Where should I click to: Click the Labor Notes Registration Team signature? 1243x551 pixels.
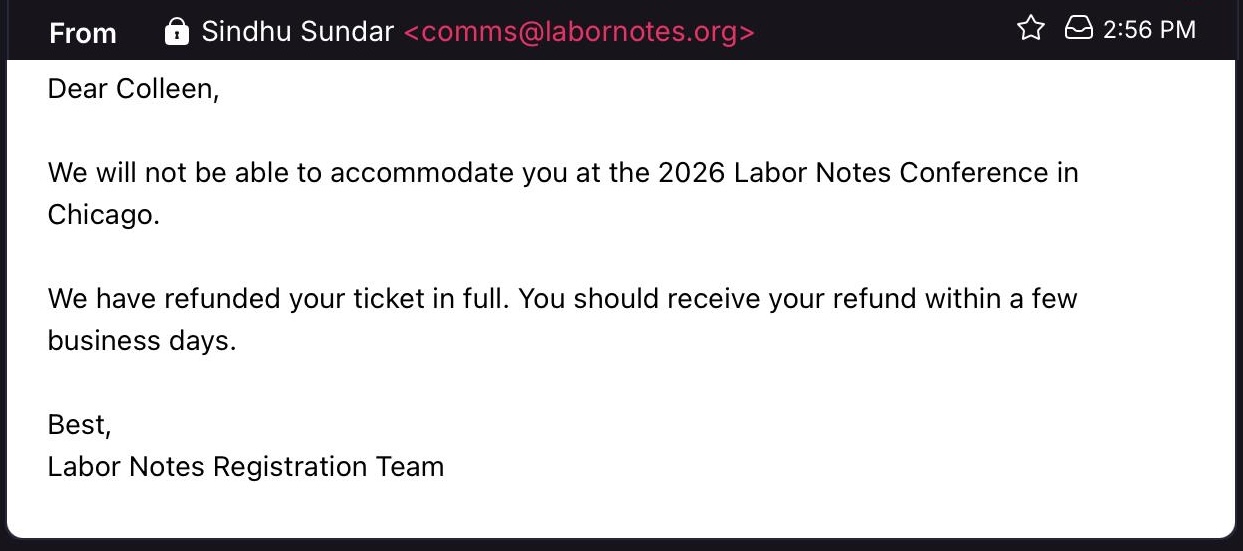point(245,467)
